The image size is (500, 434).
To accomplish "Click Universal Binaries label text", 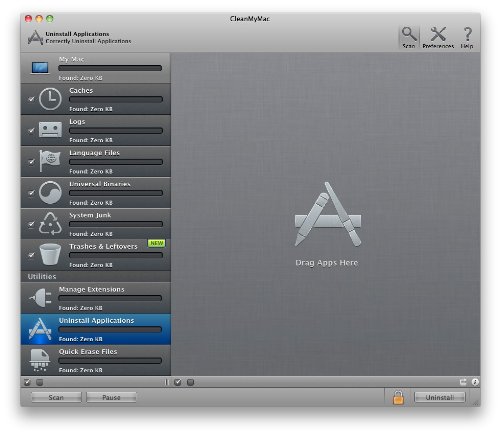I will tap(100, 184).
